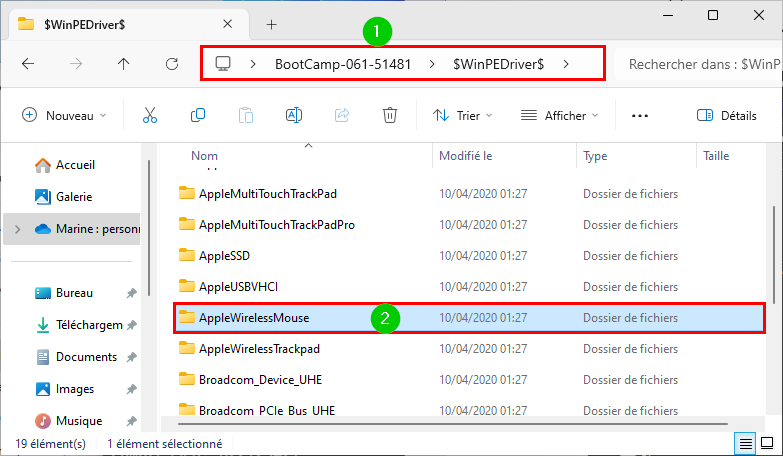Click the horizontal scrollbar of the file list
The height and width of the screenshot is (456, 783).
(452, 424)
